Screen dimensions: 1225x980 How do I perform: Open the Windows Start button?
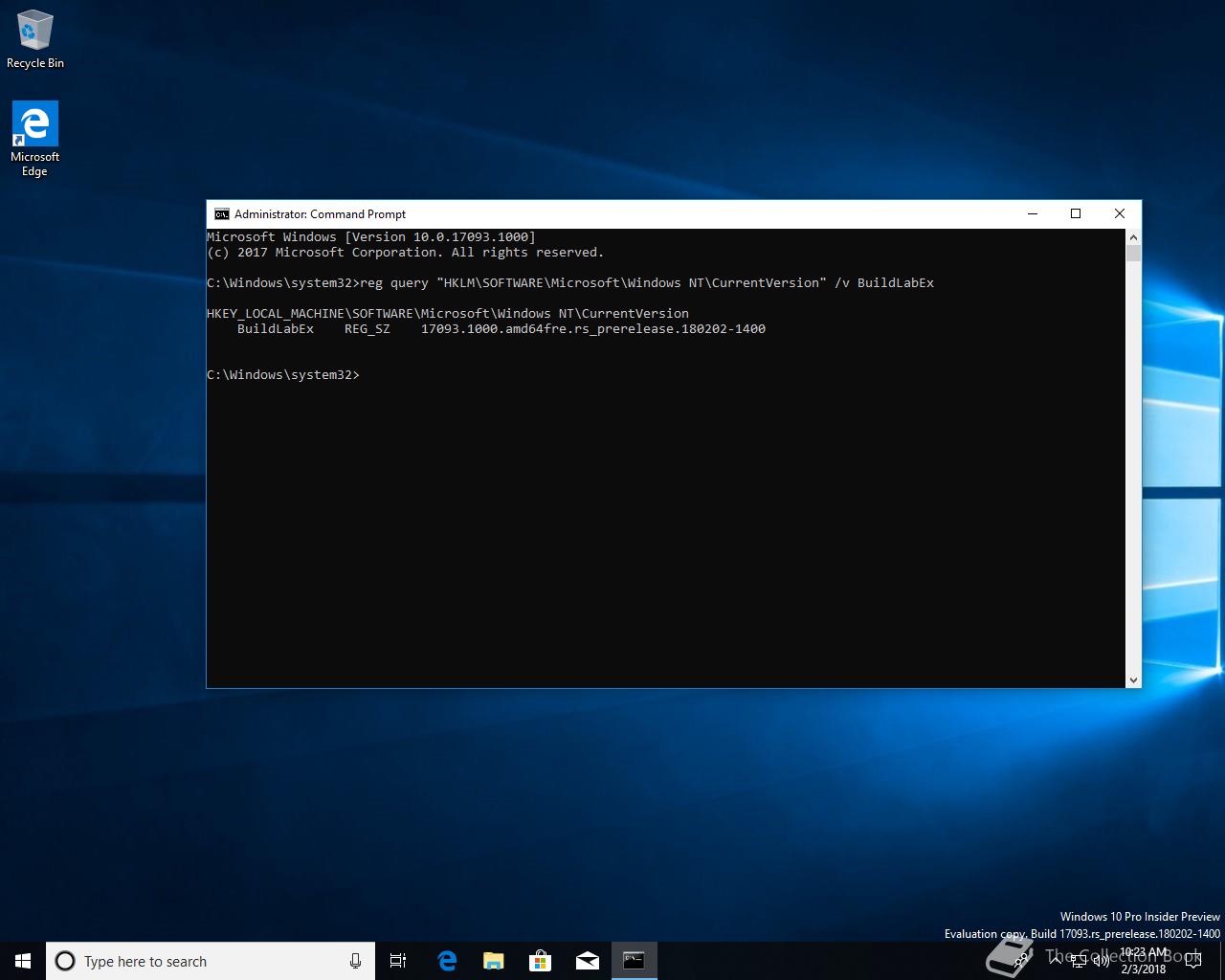pos(23,961)
